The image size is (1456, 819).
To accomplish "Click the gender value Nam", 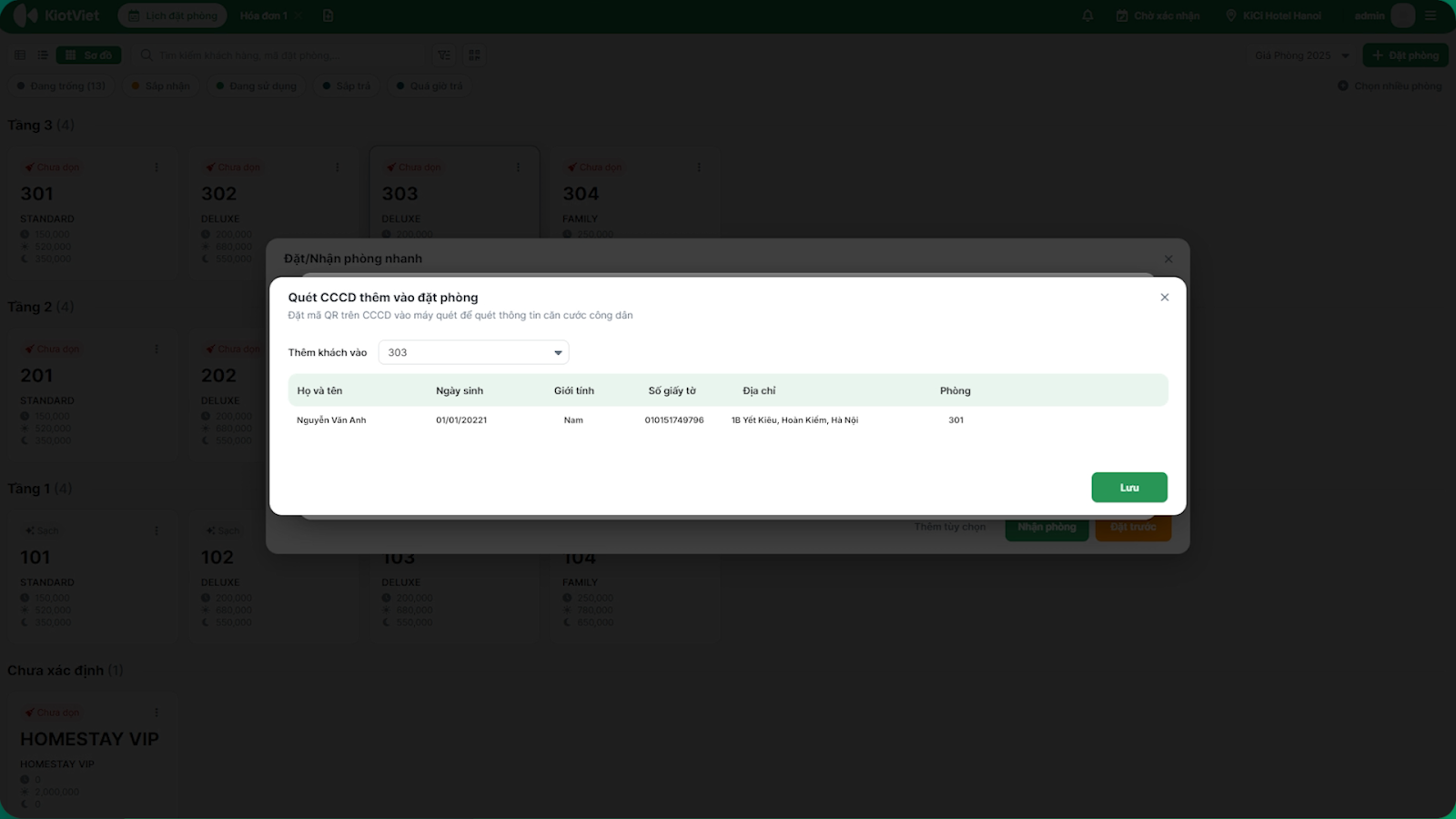I will point(573,420).
